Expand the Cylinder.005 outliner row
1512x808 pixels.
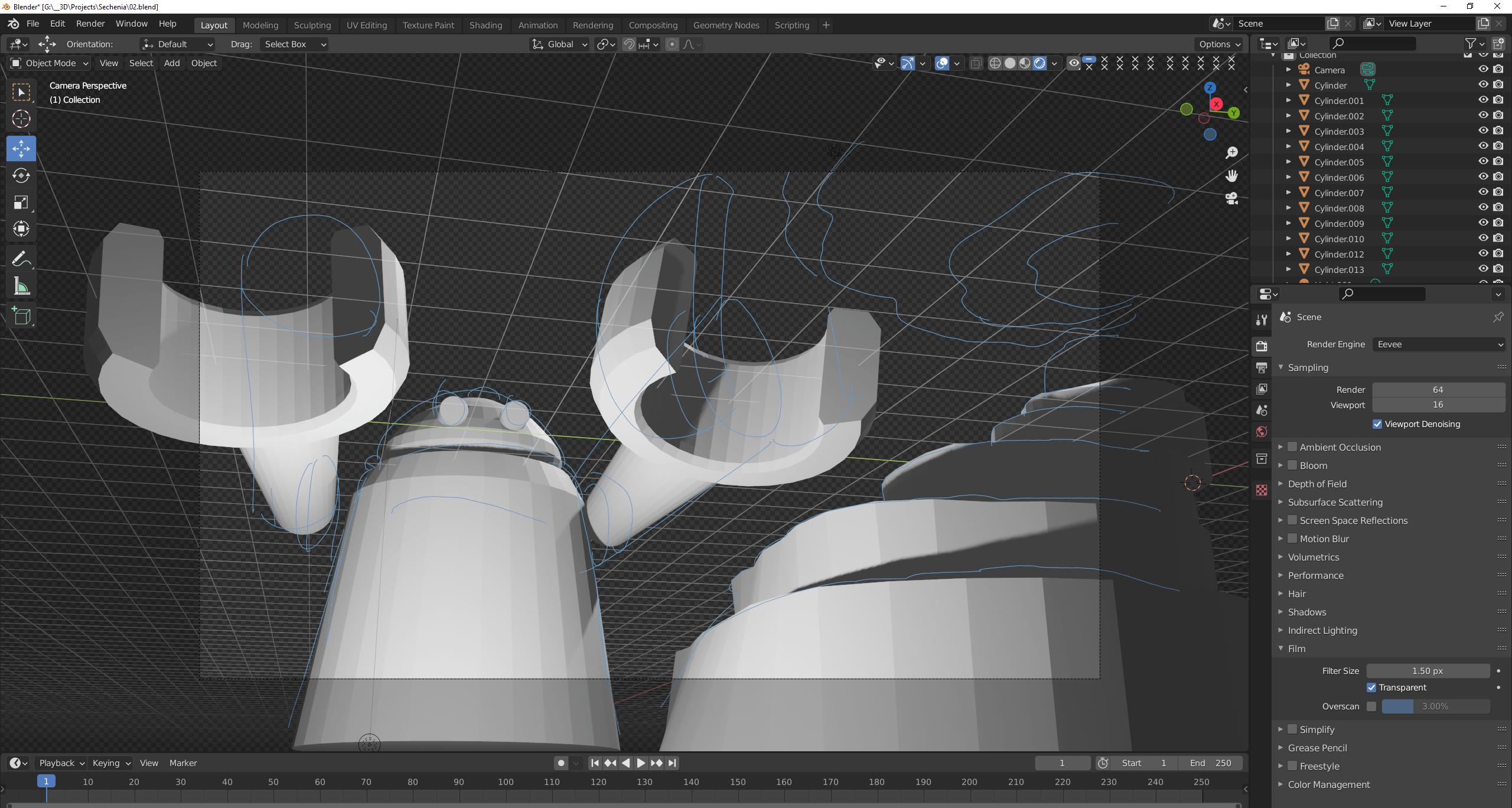pos(1288,161)
